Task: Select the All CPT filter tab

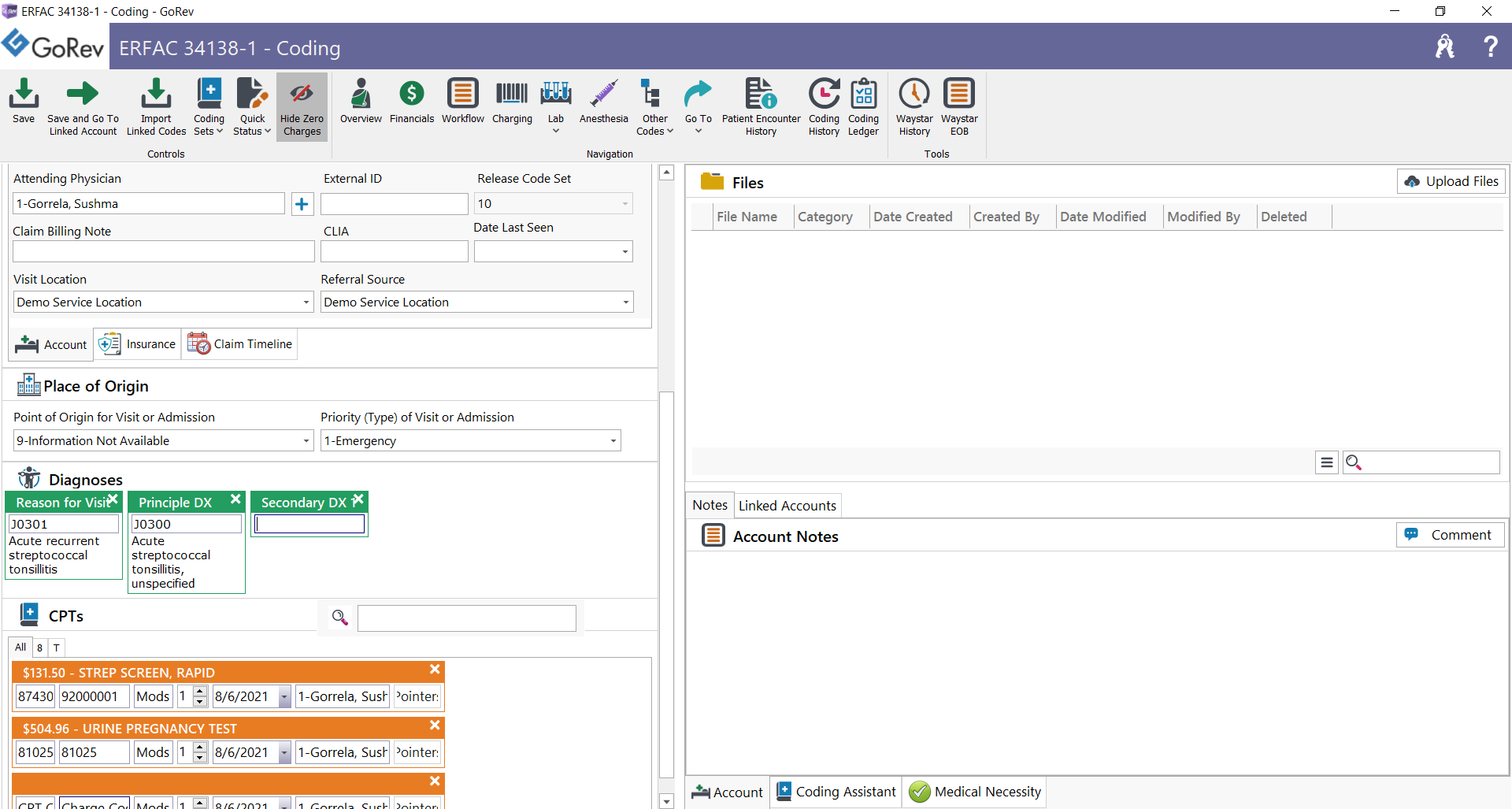Action: pyautogui.click(x=20, y=648)
